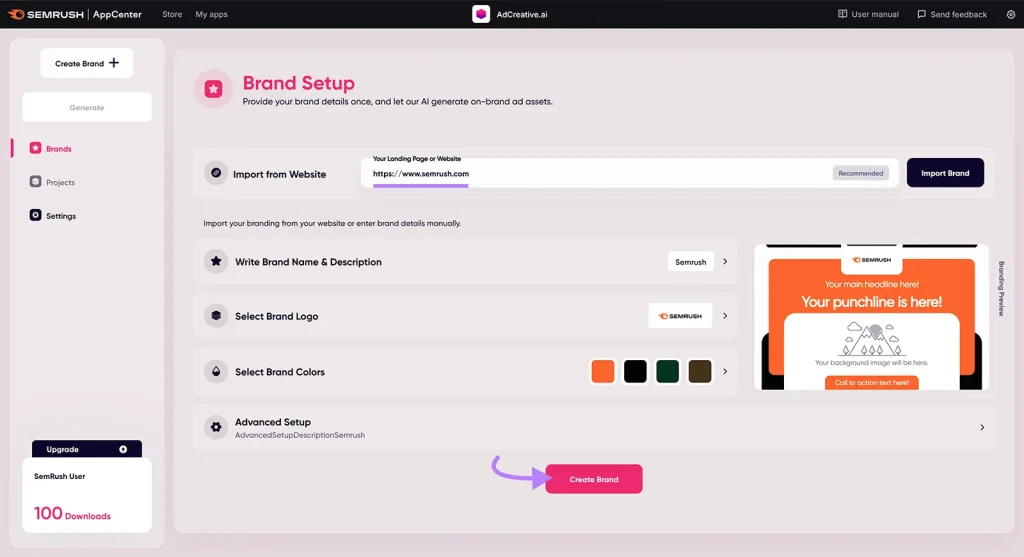Click the star icon for Brand Name & Description

(215, 262)
